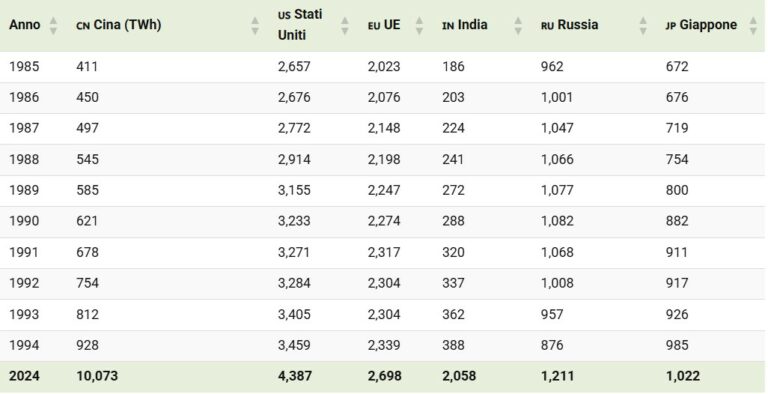Click the 1985 row year cell
Viewport: 768px width, 394px height.
point(24,66)
